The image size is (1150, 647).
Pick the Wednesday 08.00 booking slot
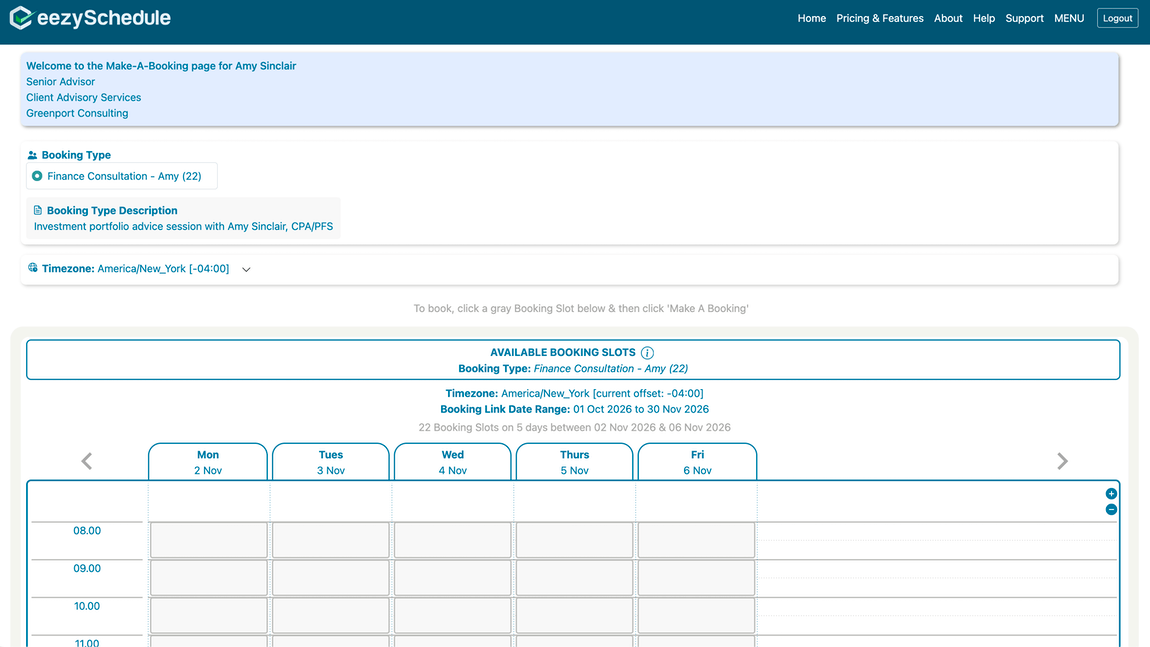coord(453,540)
